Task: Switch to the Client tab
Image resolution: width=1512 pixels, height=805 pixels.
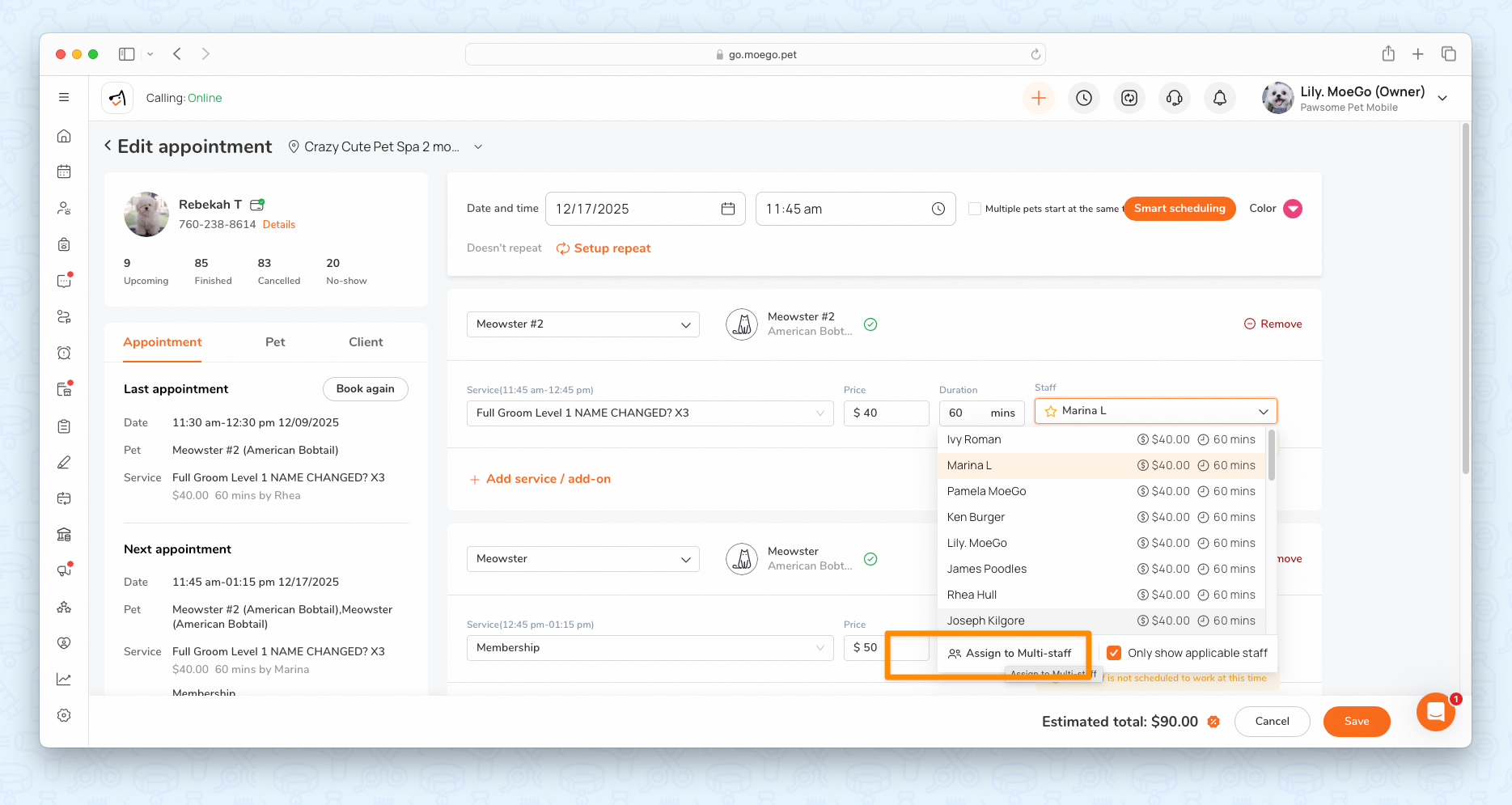Action: click(366, 342)
